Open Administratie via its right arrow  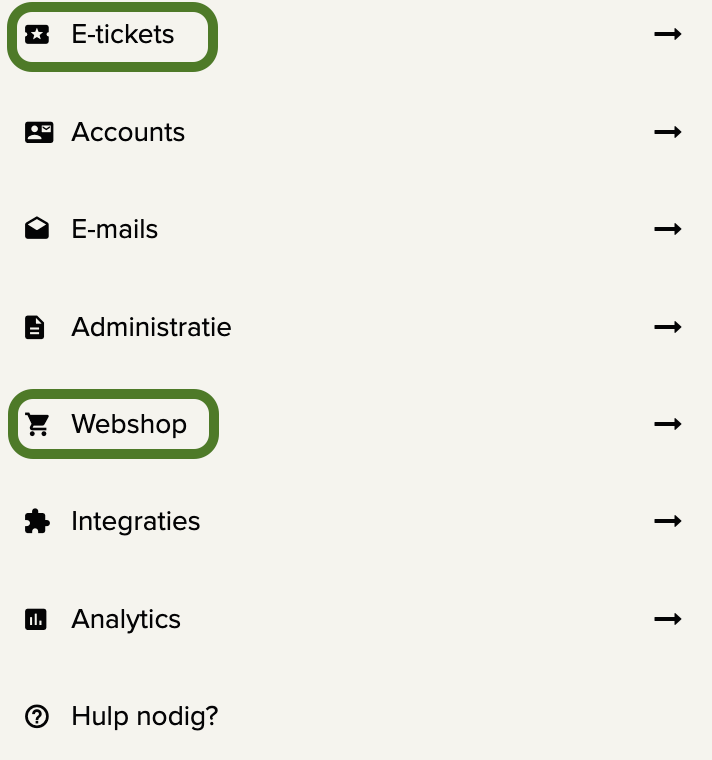click(668, 327)
